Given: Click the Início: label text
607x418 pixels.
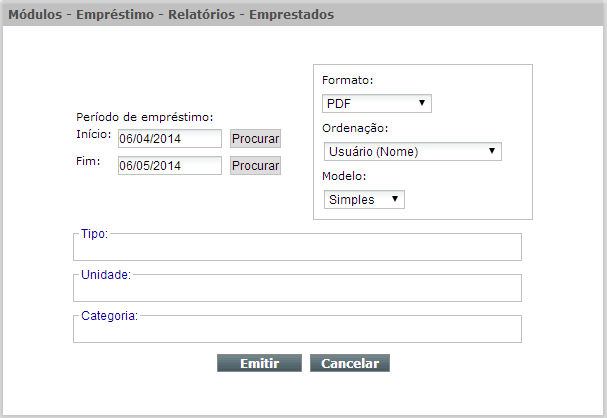Looking at the screenshot, I should [94, 134].
